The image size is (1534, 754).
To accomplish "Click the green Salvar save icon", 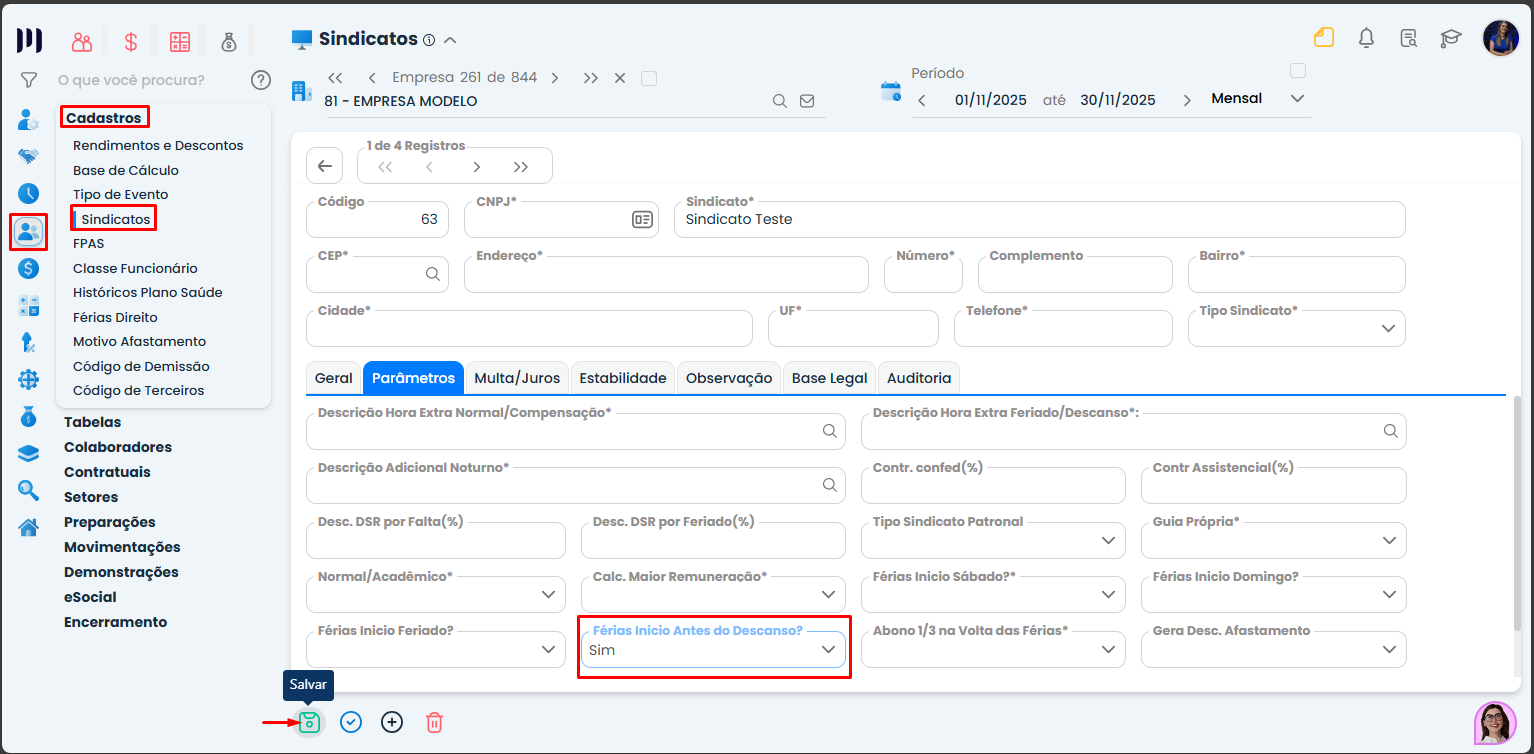I will (310, 722).
